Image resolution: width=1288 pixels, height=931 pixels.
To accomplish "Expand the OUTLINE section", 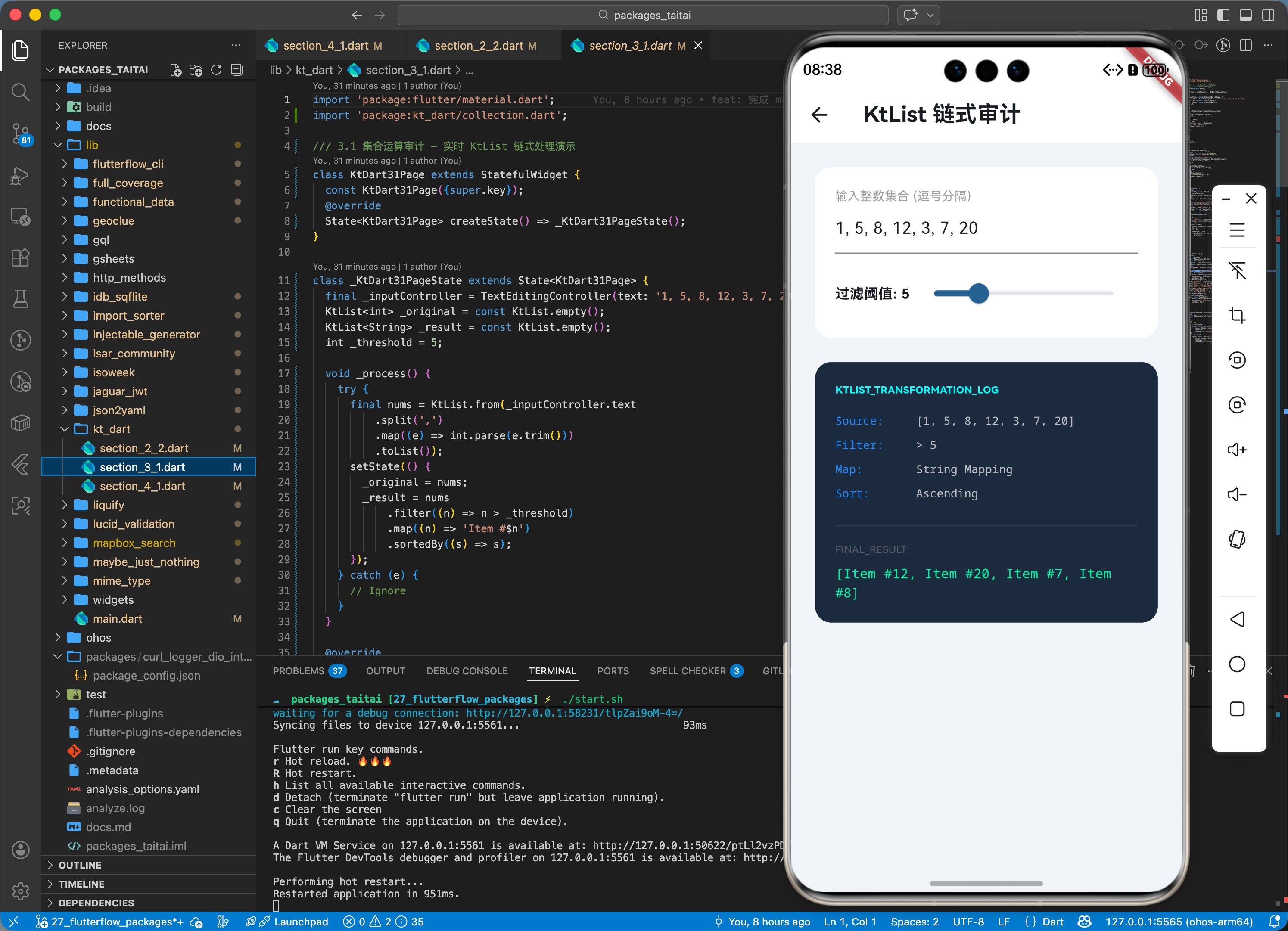I will (80, 865).
